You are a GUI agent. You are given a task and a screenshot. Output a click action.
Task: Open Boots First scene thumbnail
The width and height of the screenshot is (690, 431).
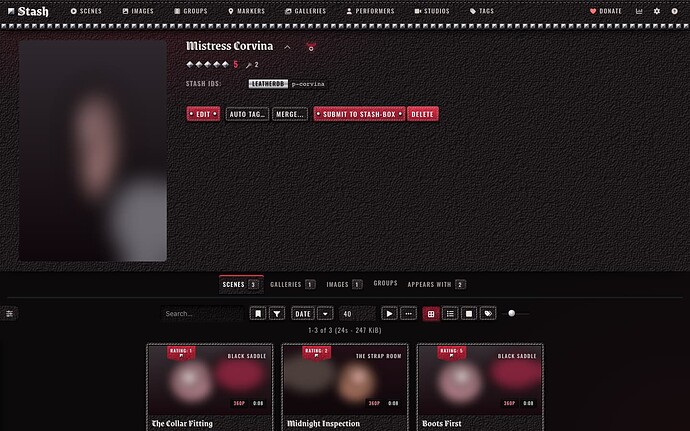pos(480,379)
